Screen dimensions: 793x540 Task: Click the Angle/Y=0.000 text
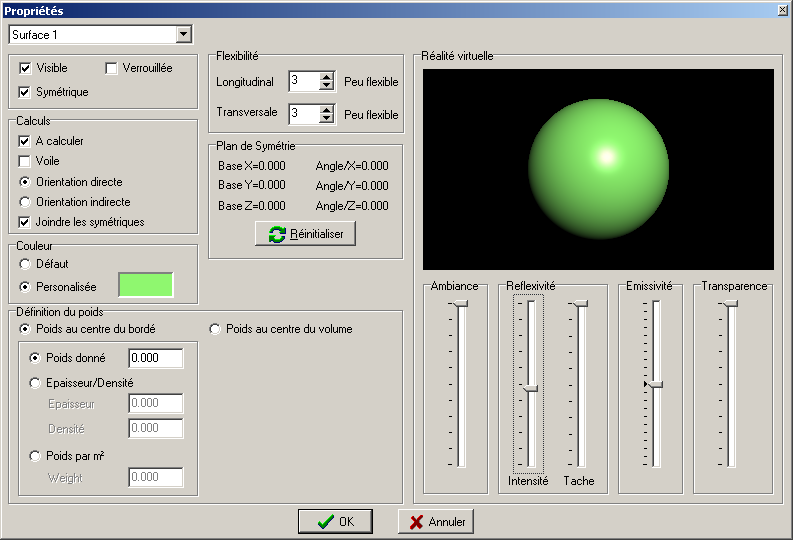click(352, 186)
